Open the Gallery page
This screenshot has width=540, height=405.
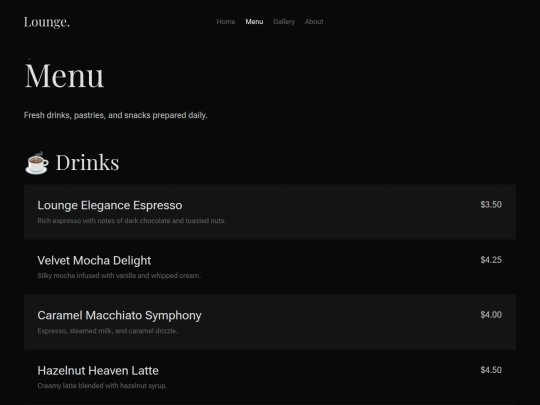(284, 22)
